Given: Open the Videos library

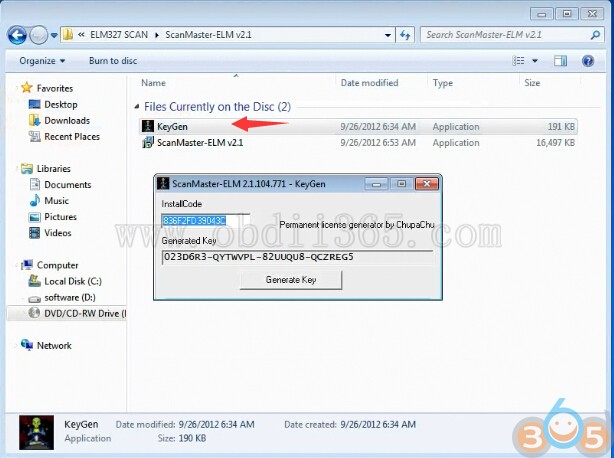Looking at the screenshot, I should pos(58,233).
